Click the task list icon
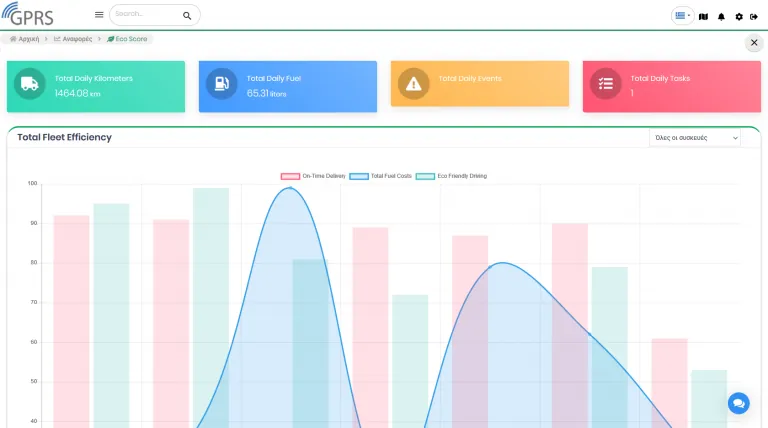This screenshot has width=768, height=428. 605,84
